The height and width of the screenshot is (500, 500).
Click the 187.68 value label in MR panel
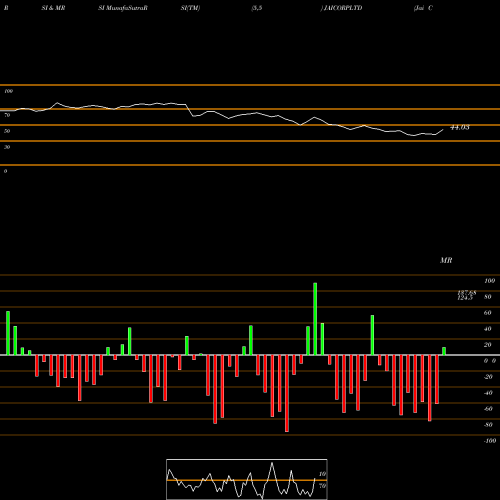point(467,293)
